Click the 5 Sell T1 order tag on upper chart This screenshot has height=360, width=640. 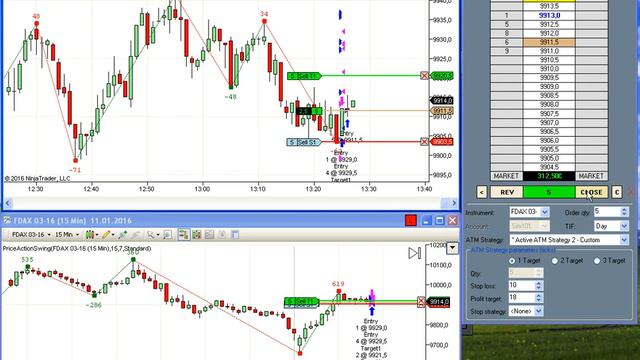304,76
